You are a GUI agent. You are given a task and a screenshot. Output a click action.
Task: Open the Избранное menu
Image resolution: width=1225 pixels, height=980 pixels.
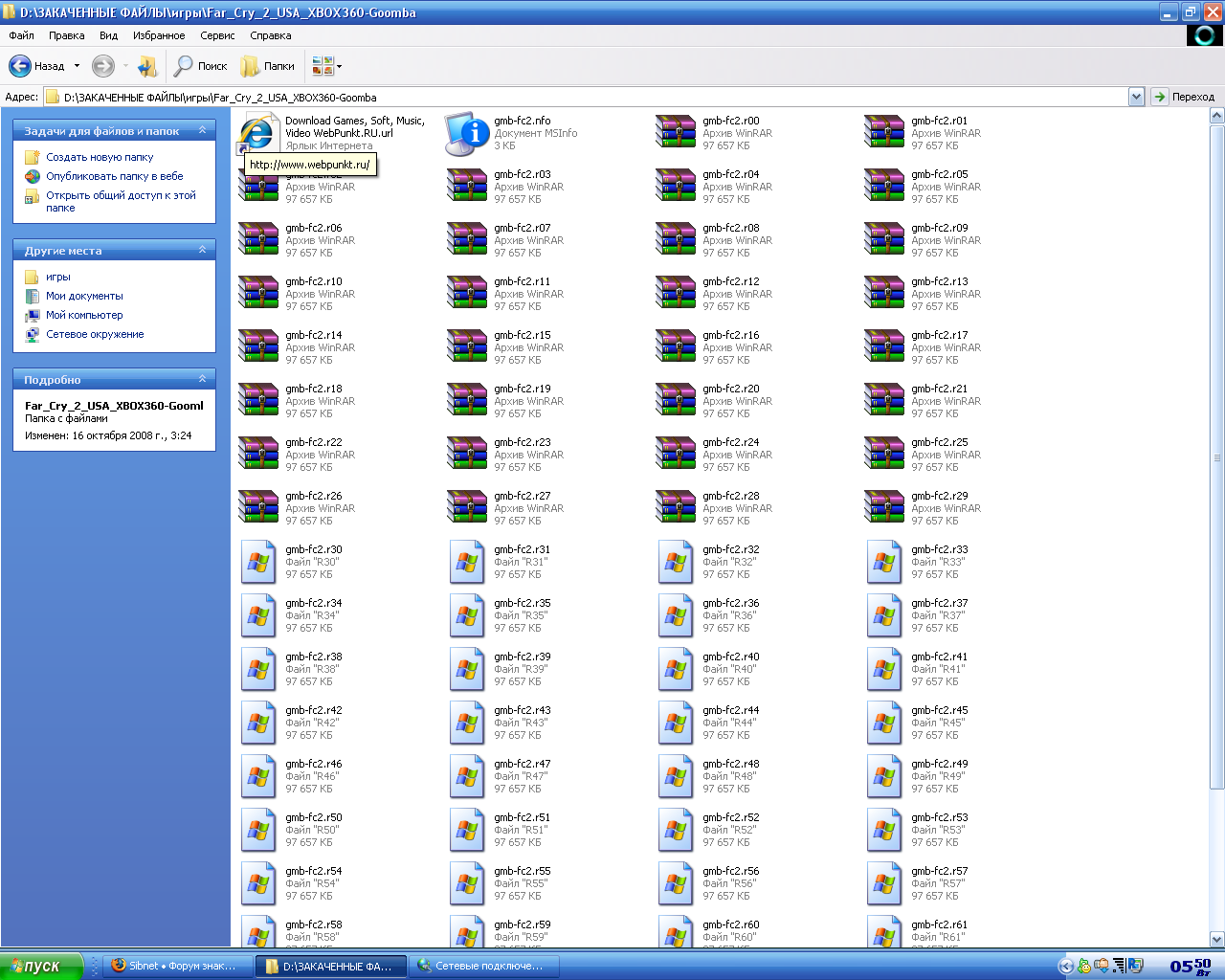coord(159,35)
